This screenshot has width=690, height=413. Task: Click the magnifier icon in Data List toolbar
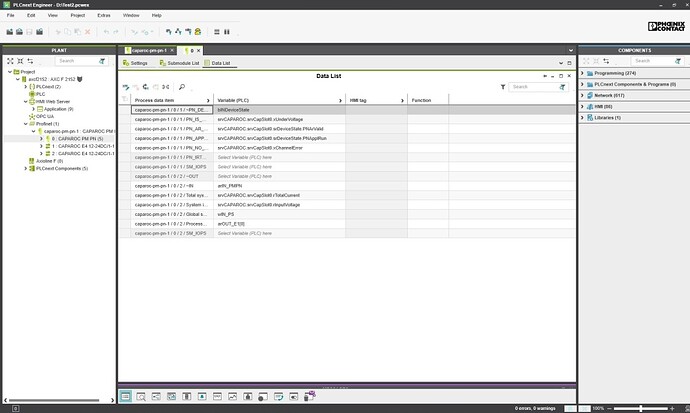(x=182, y=87)
